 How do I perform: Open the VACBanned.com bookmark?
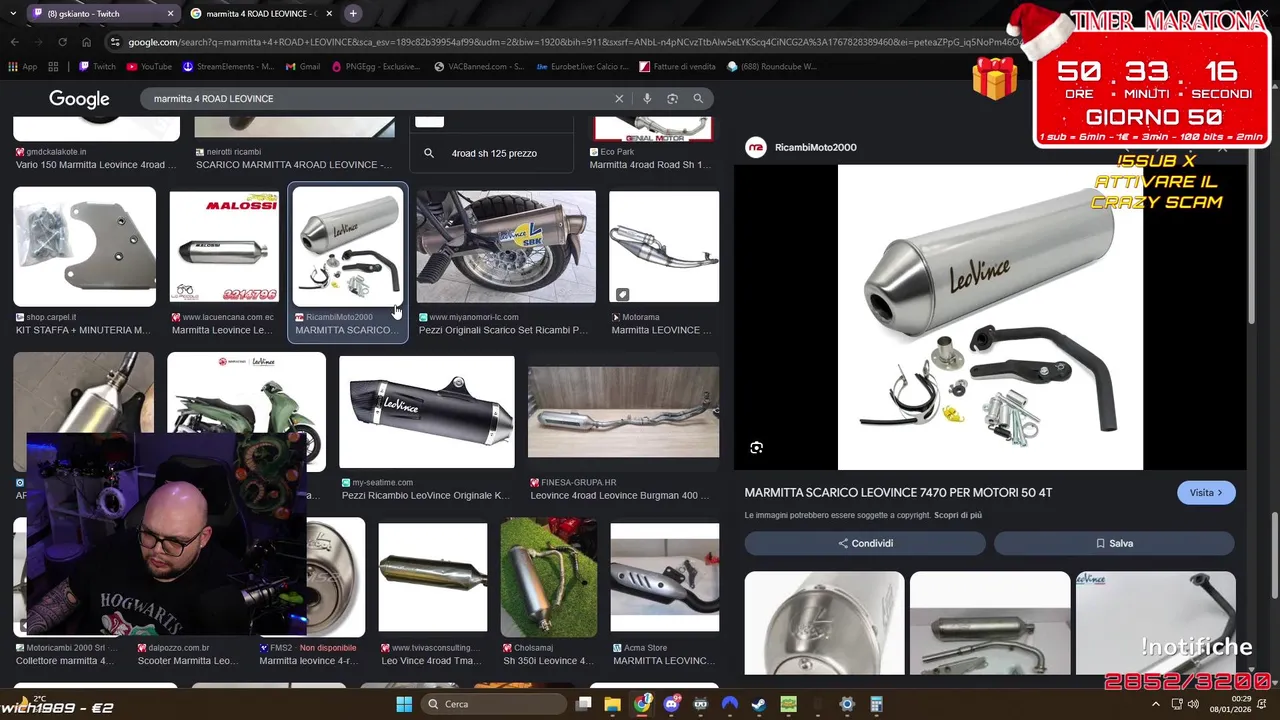click(479, 67)
